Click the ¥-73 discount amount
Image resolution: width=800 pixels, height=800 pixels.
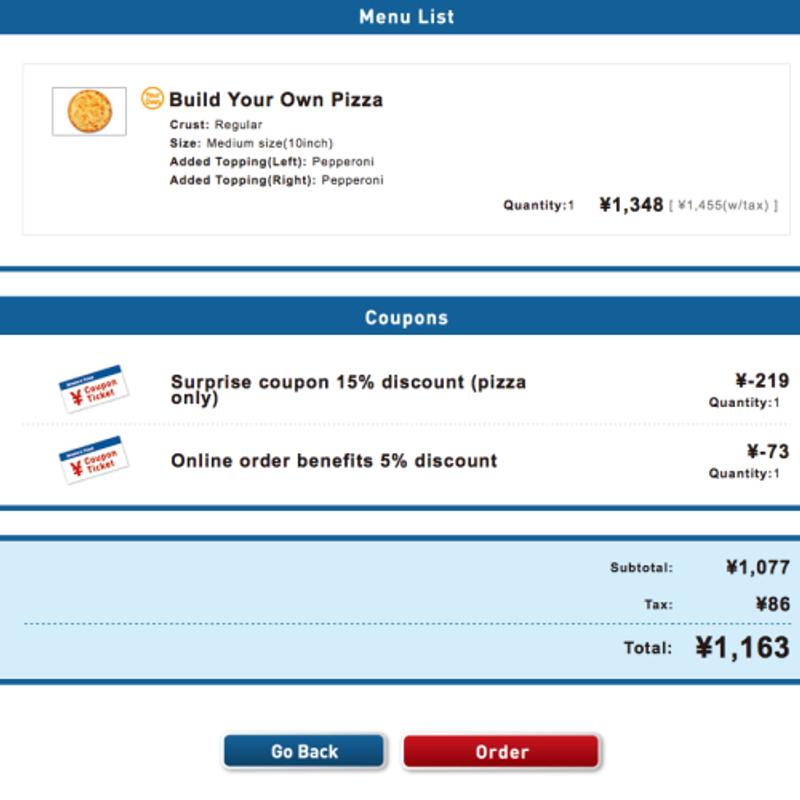pyautogui.click(x=768, y=452)
